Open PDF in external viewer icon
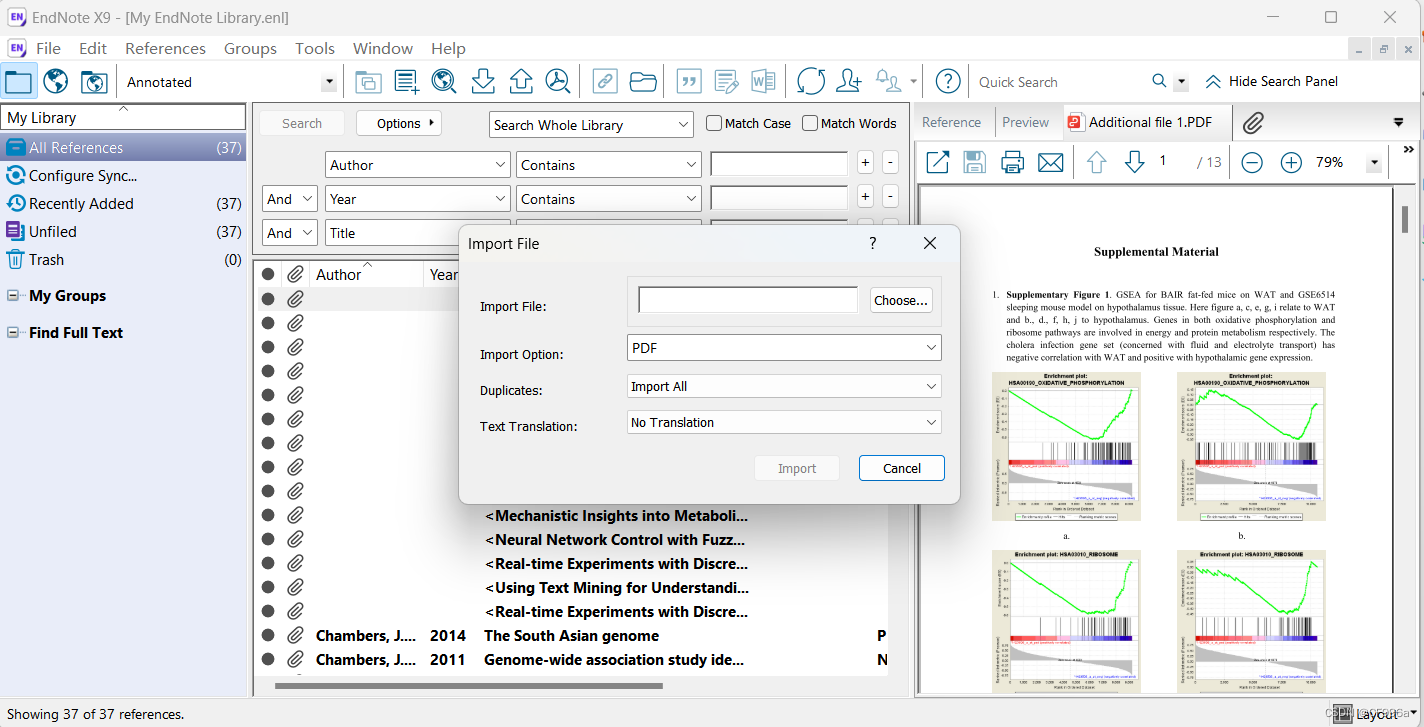The width and height of the screenshot is (1424, 727). [937, 162]
